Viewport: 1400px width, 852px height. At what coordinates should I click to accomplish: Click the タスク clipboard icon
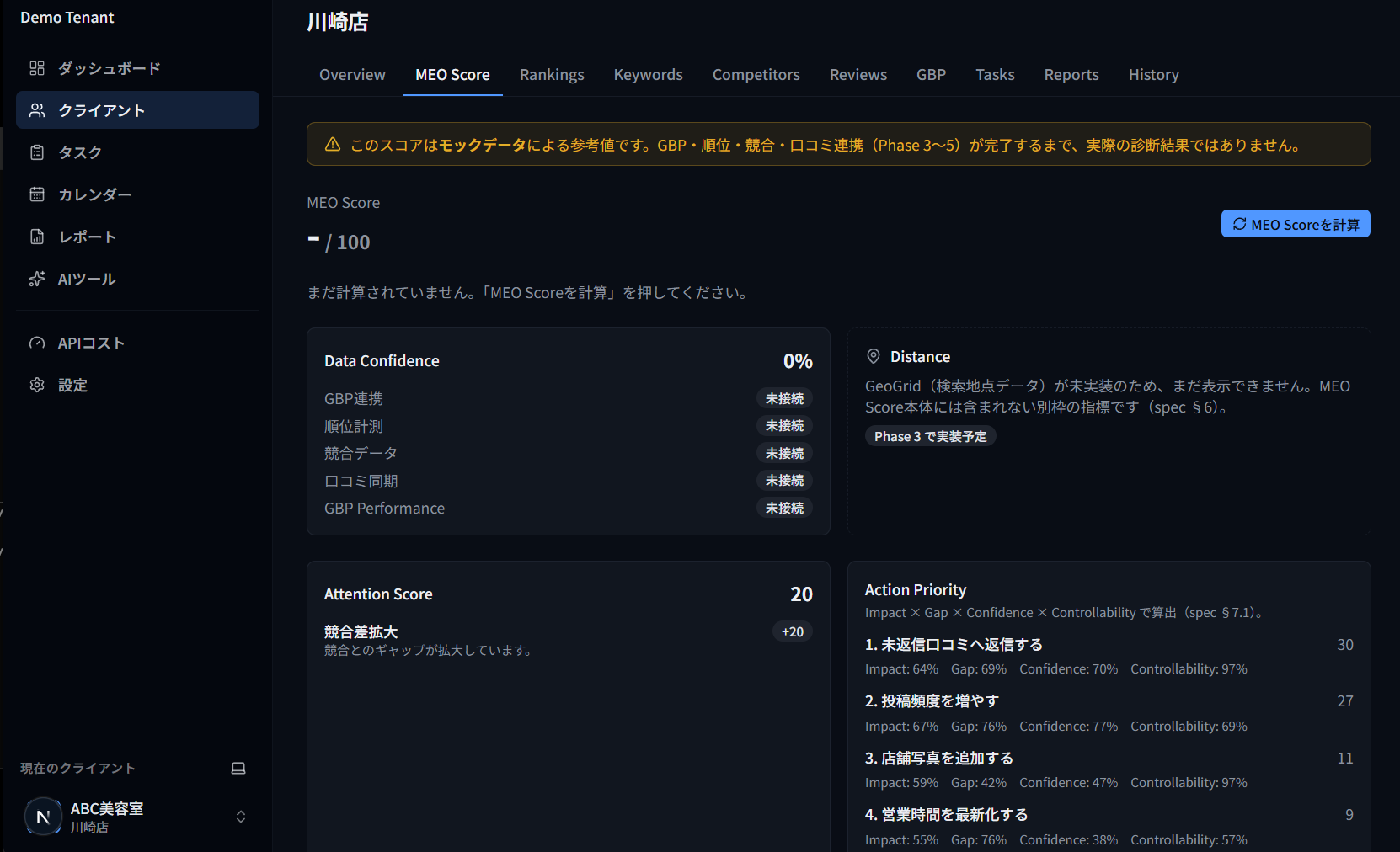[x=37, y=152]
